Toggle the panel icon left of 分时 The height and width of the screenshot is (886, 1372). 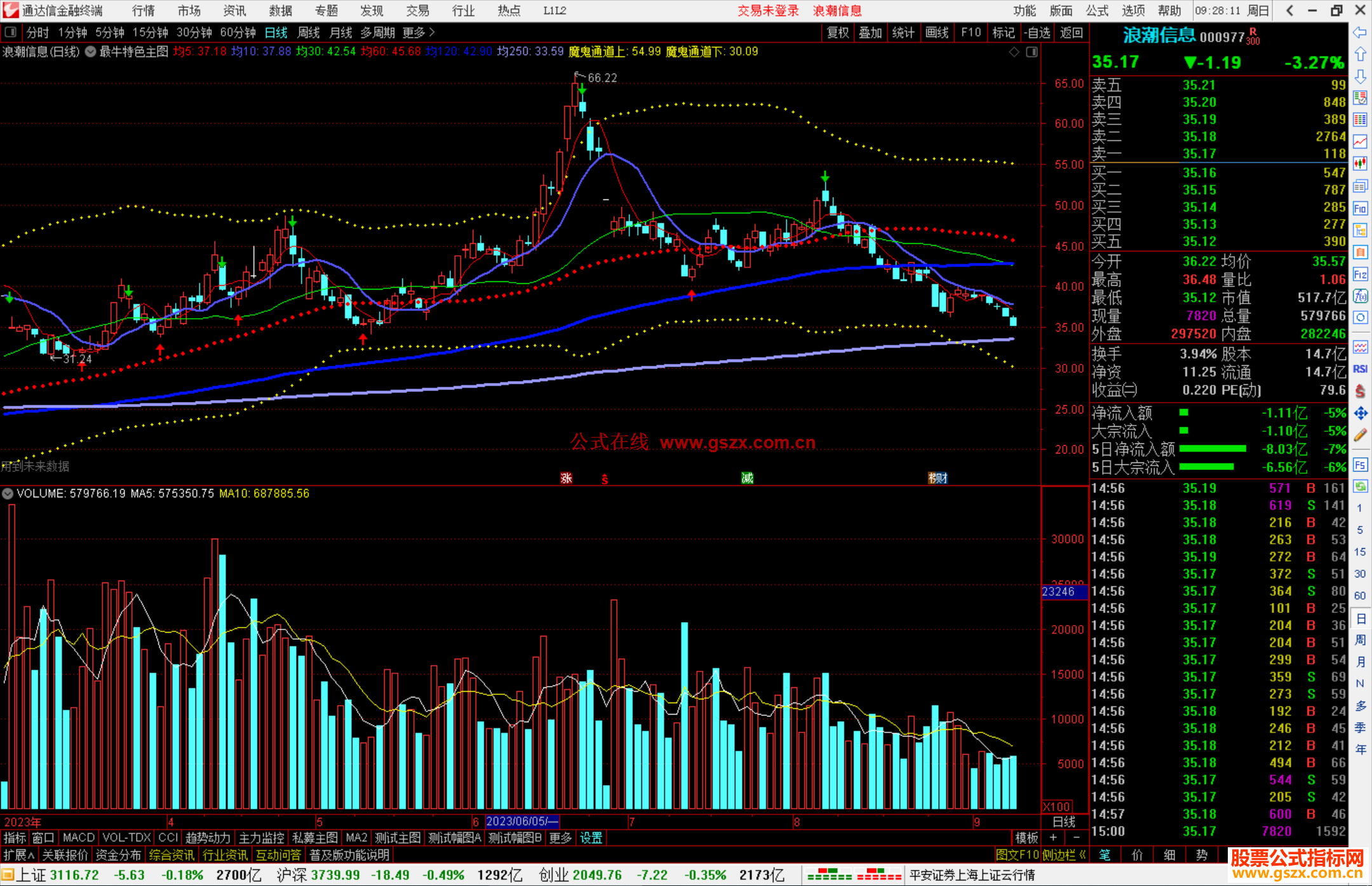tap(11, 32)
